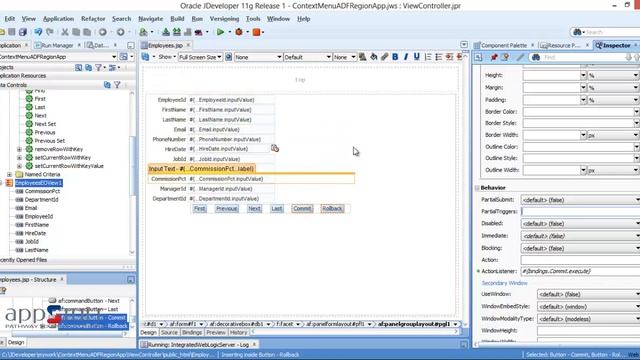640x360 pixels.
Task: Click the red Terminate square icon
Action: coord(256,32)
